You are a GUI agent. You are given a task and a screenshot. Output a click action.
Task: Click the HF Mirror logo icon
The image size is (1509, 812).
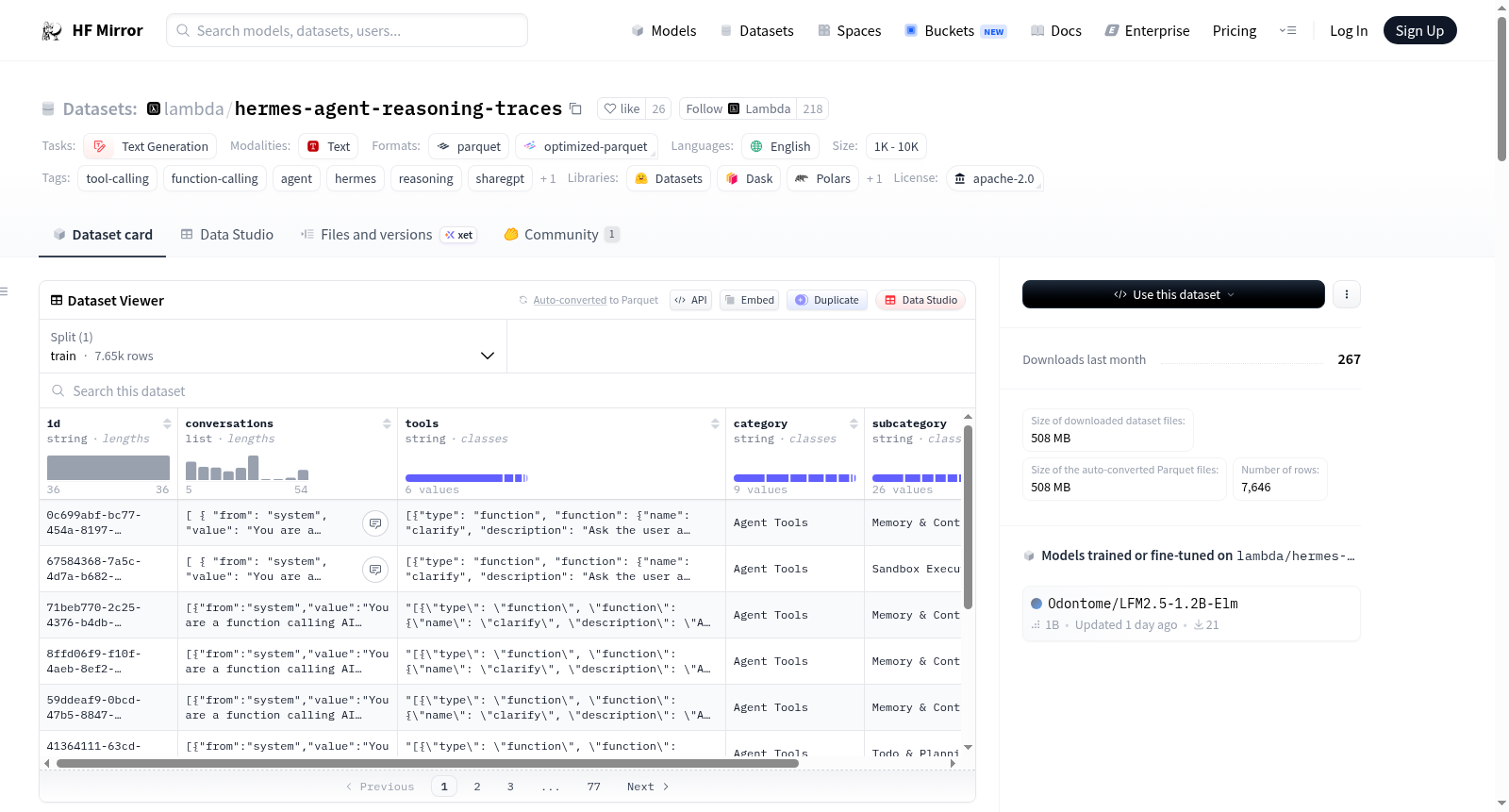(x=52, y=31)
